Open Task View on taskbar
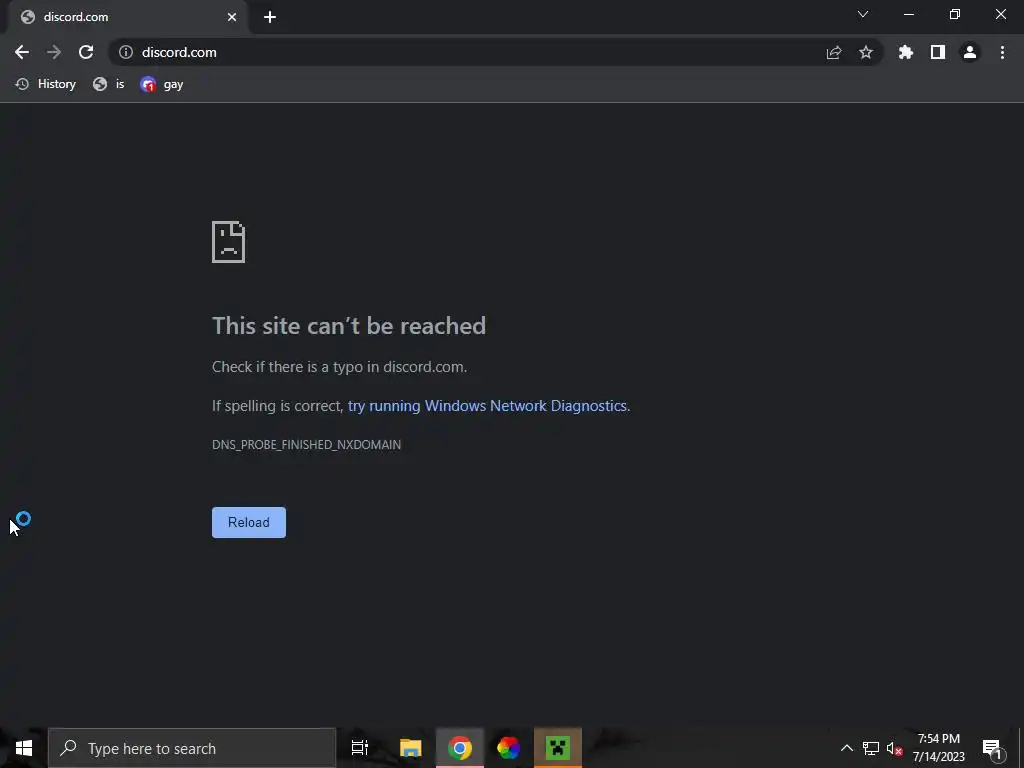The height and width of the screenshot is (768, 1024). (x=360, y=748)
